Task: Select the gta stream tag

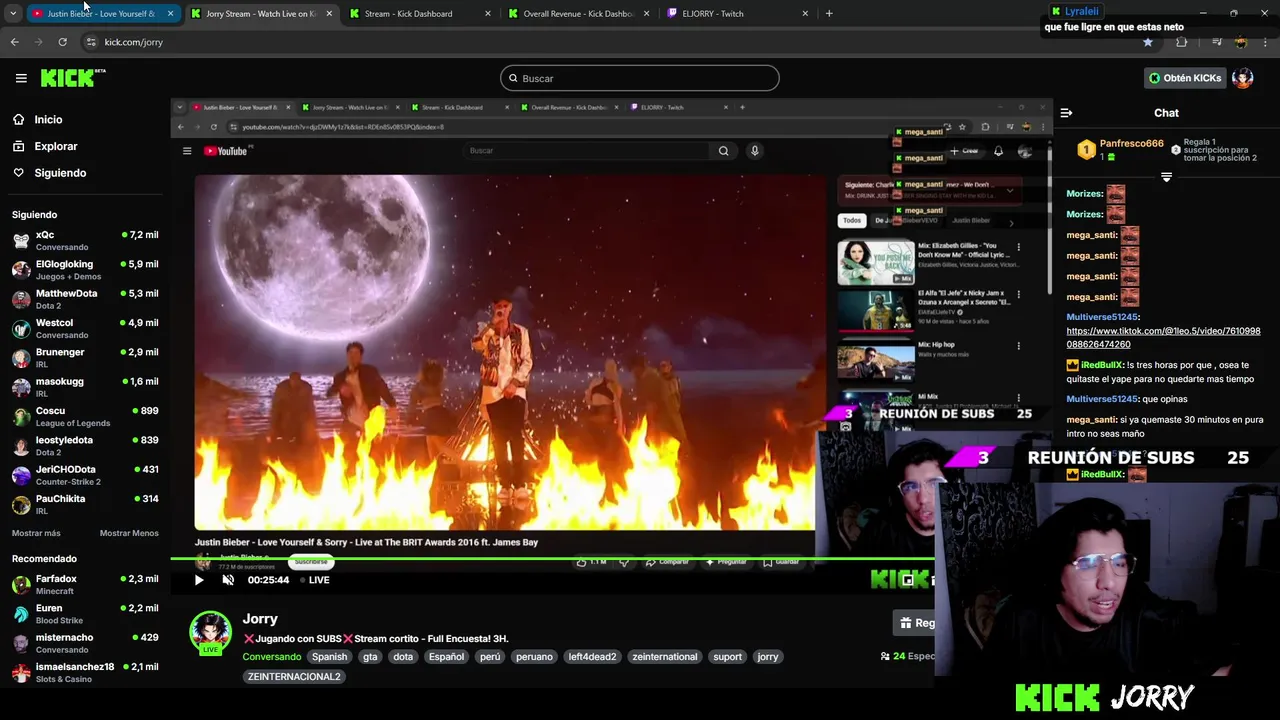Action: pos(370,657)
